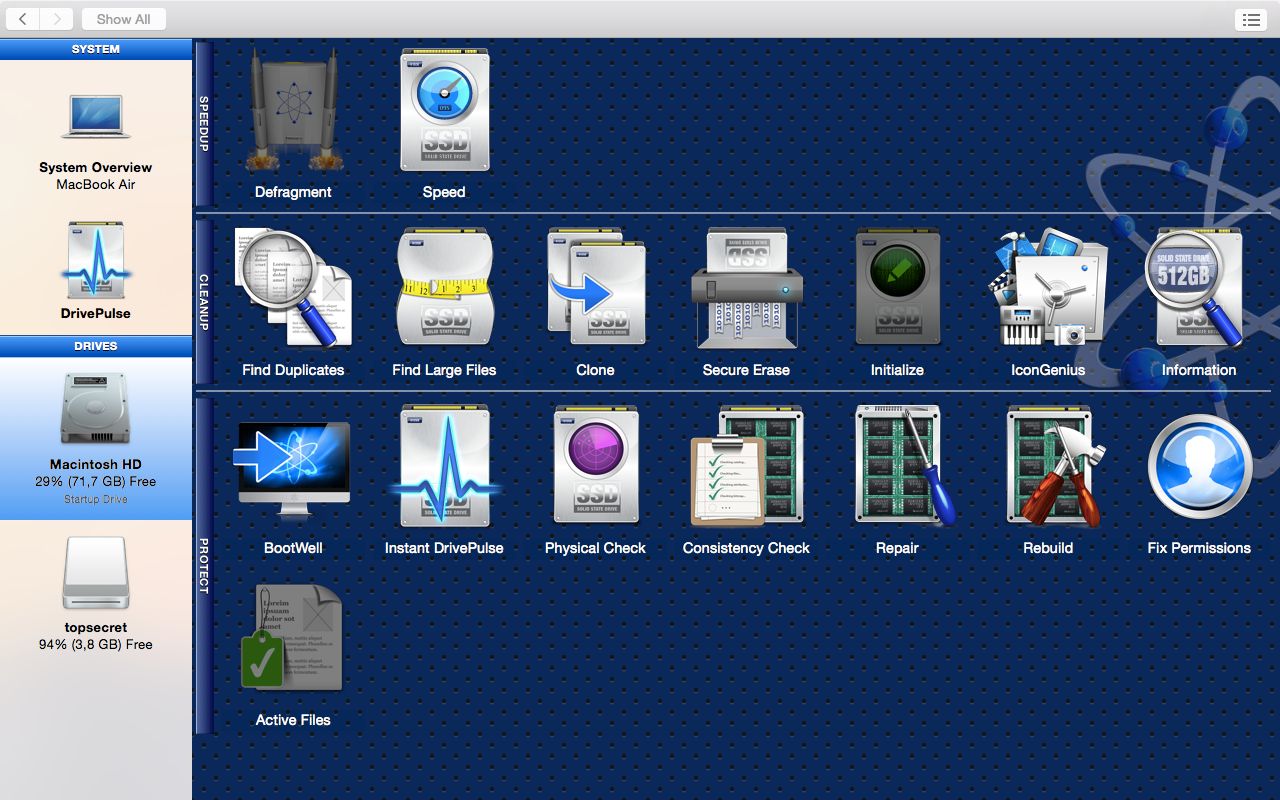Go forward with the right arrow button
Viewport: 1280px width, 800px height.
click(57, 19)
